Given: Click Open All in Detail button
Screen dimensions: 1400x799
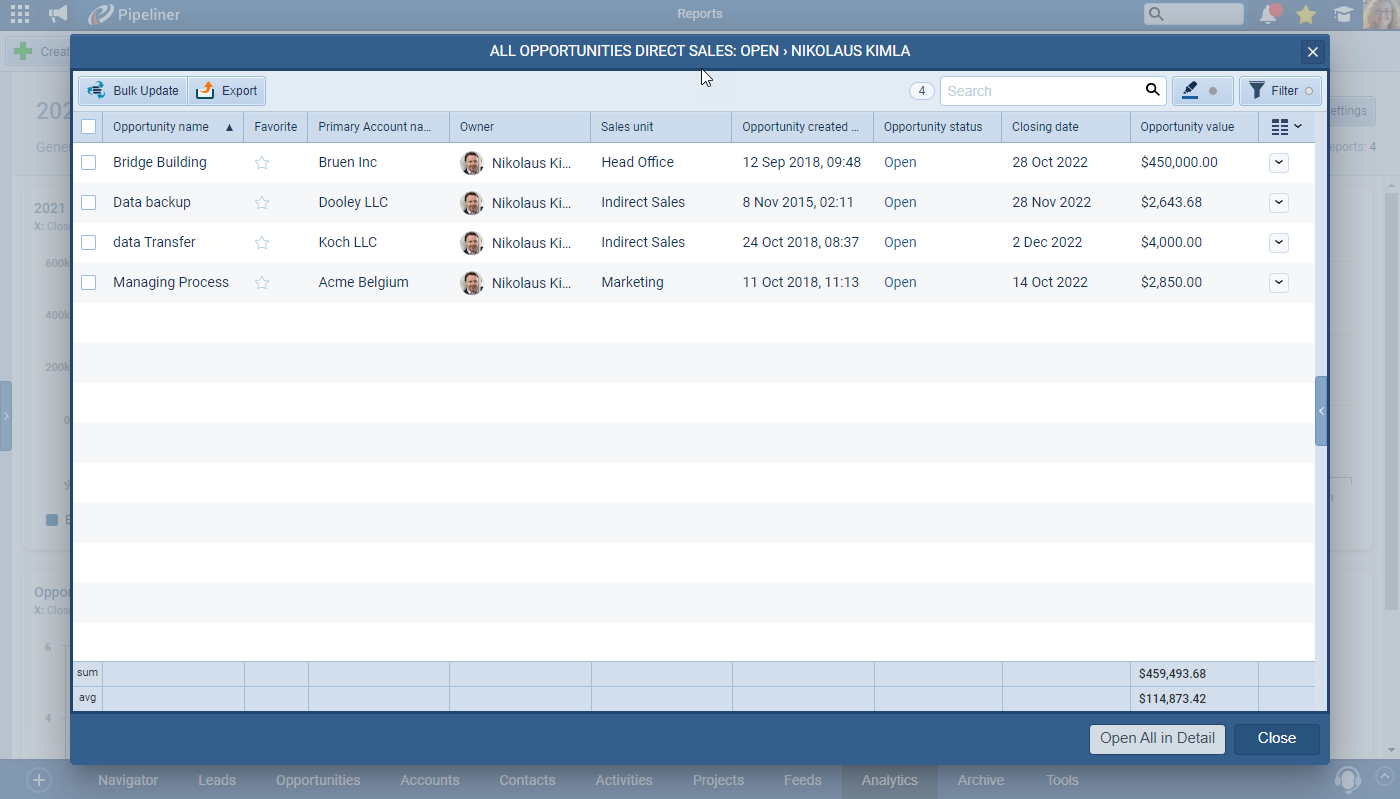Looking at the screenshot, I should coord(1157,739).
